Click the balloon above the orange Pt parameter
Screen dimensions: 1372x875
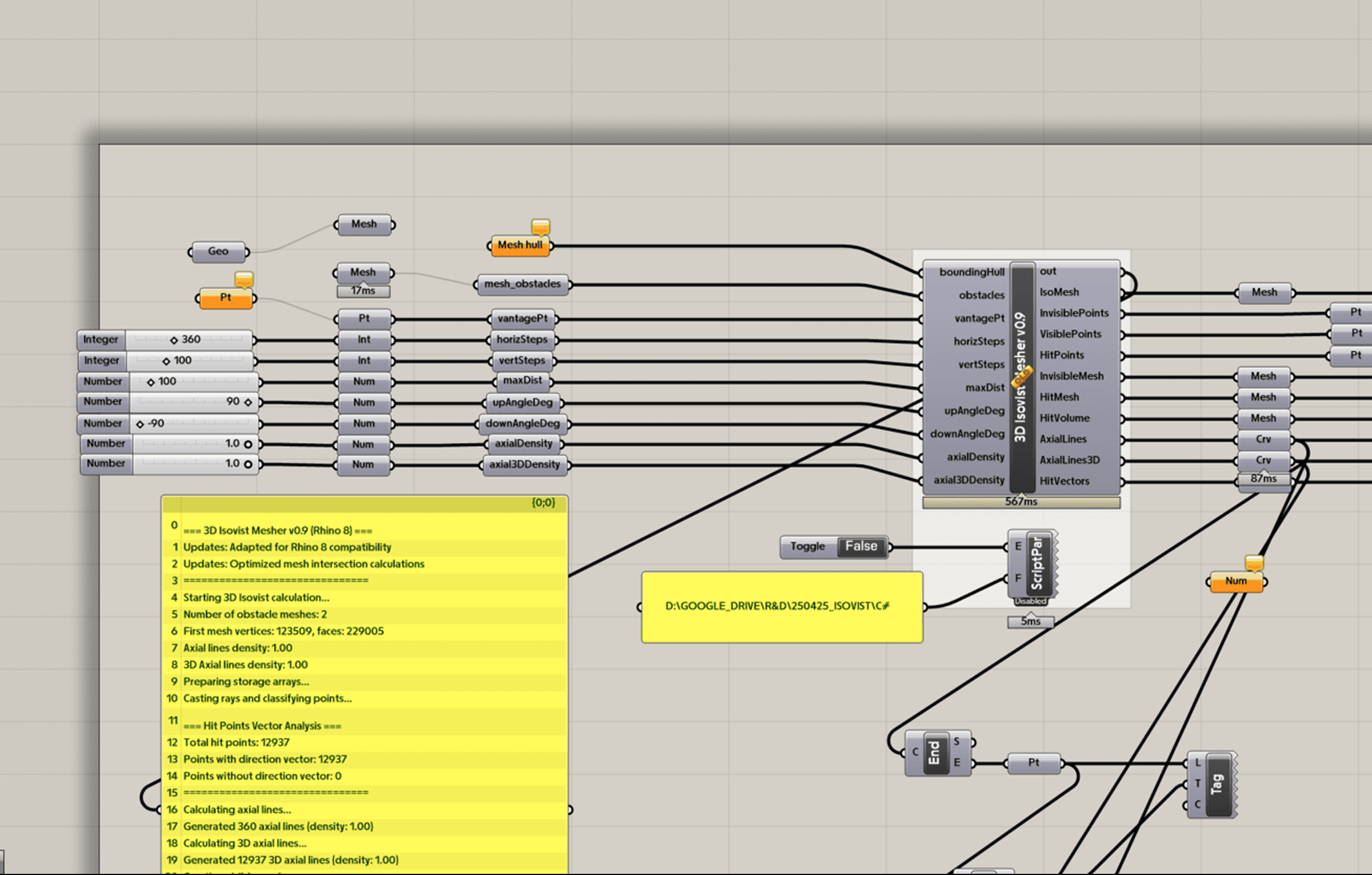(x=244, y=279)
